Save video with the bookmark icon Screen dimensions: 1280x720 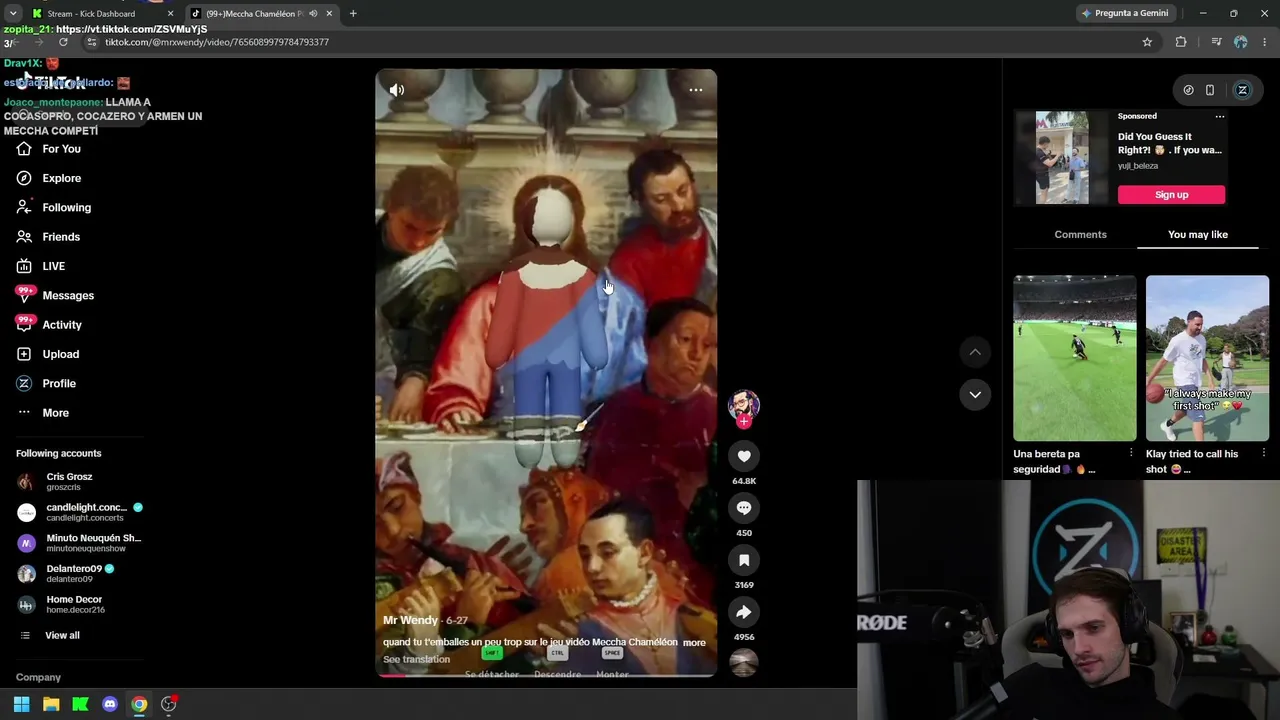tap(744, 560)
